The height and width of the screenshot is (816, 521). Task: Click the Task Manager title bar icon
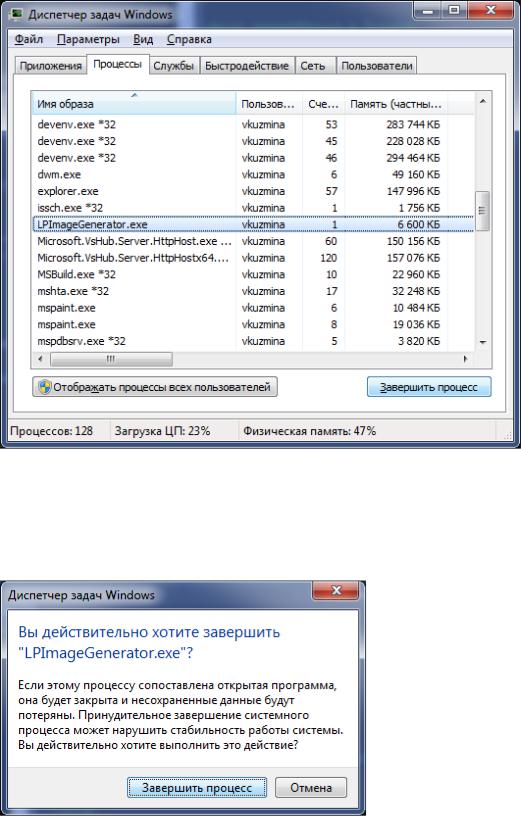pyautogui.click(x=16, y=14)
